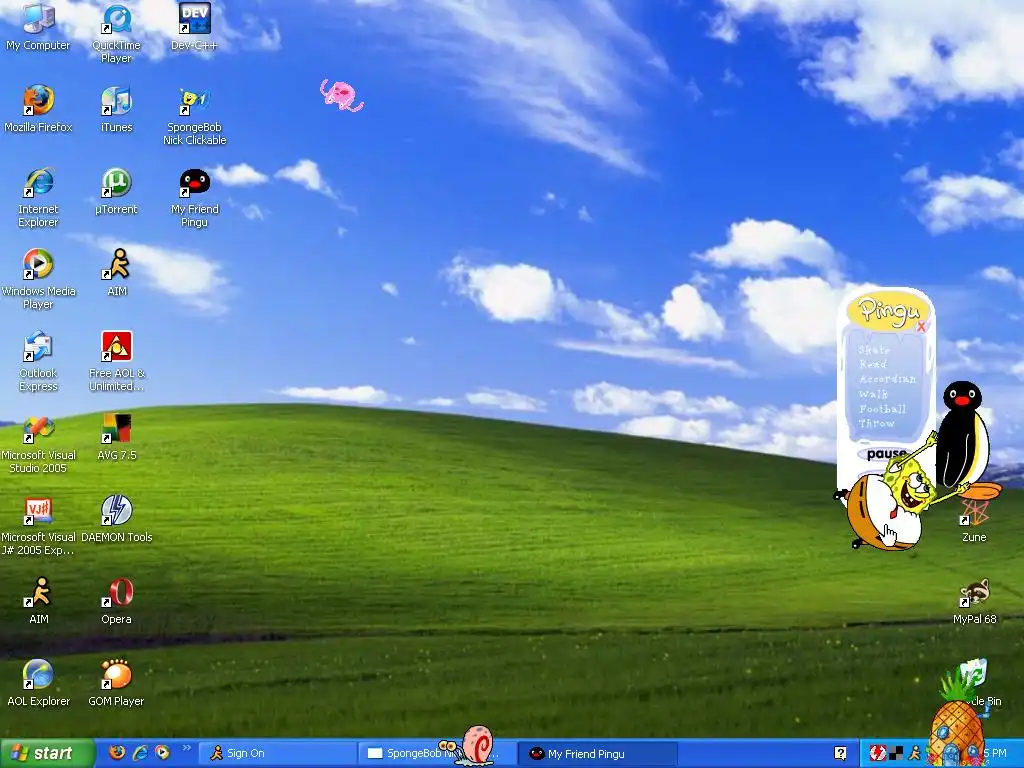This screenshot has height=768, width=1024.
Task: Select My Friend Pingu desktop shortcut
Action: pos(195,197)
